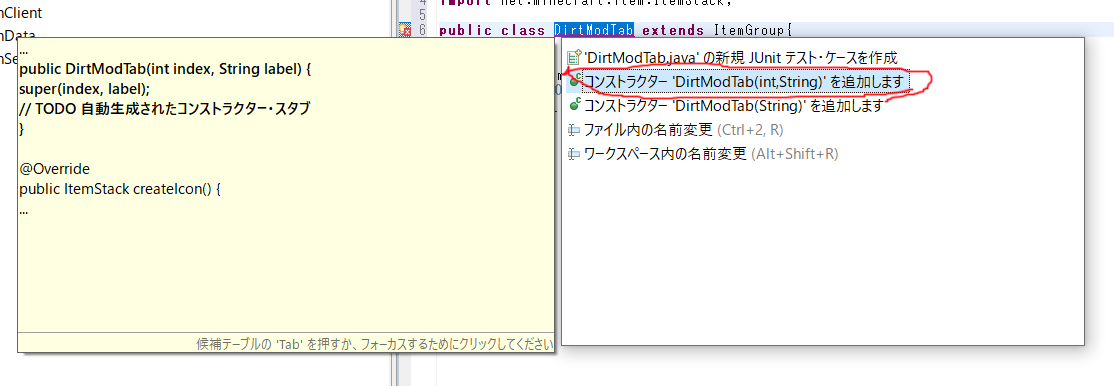Click the error quick-fix marker on line 6
This screenshot has width=1114, height=386.
coord(404,30)
